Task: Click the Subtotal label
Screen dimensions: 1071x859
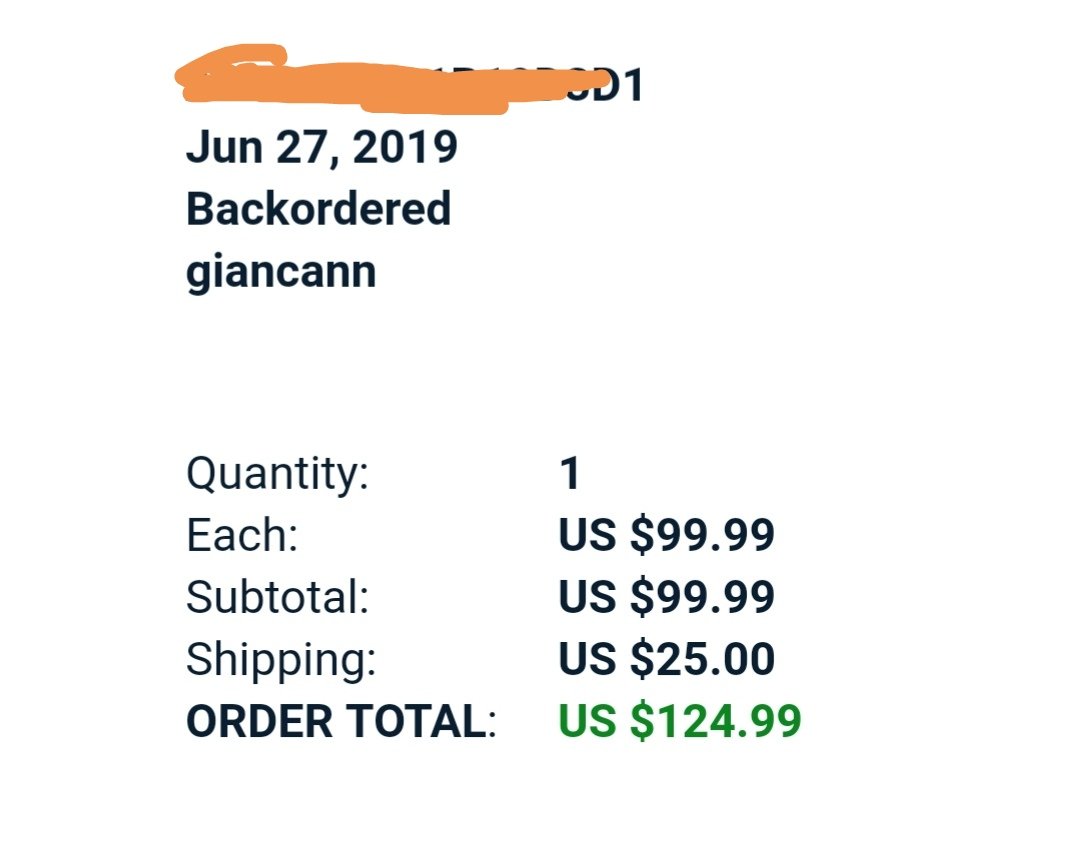Action: (277, 598)
